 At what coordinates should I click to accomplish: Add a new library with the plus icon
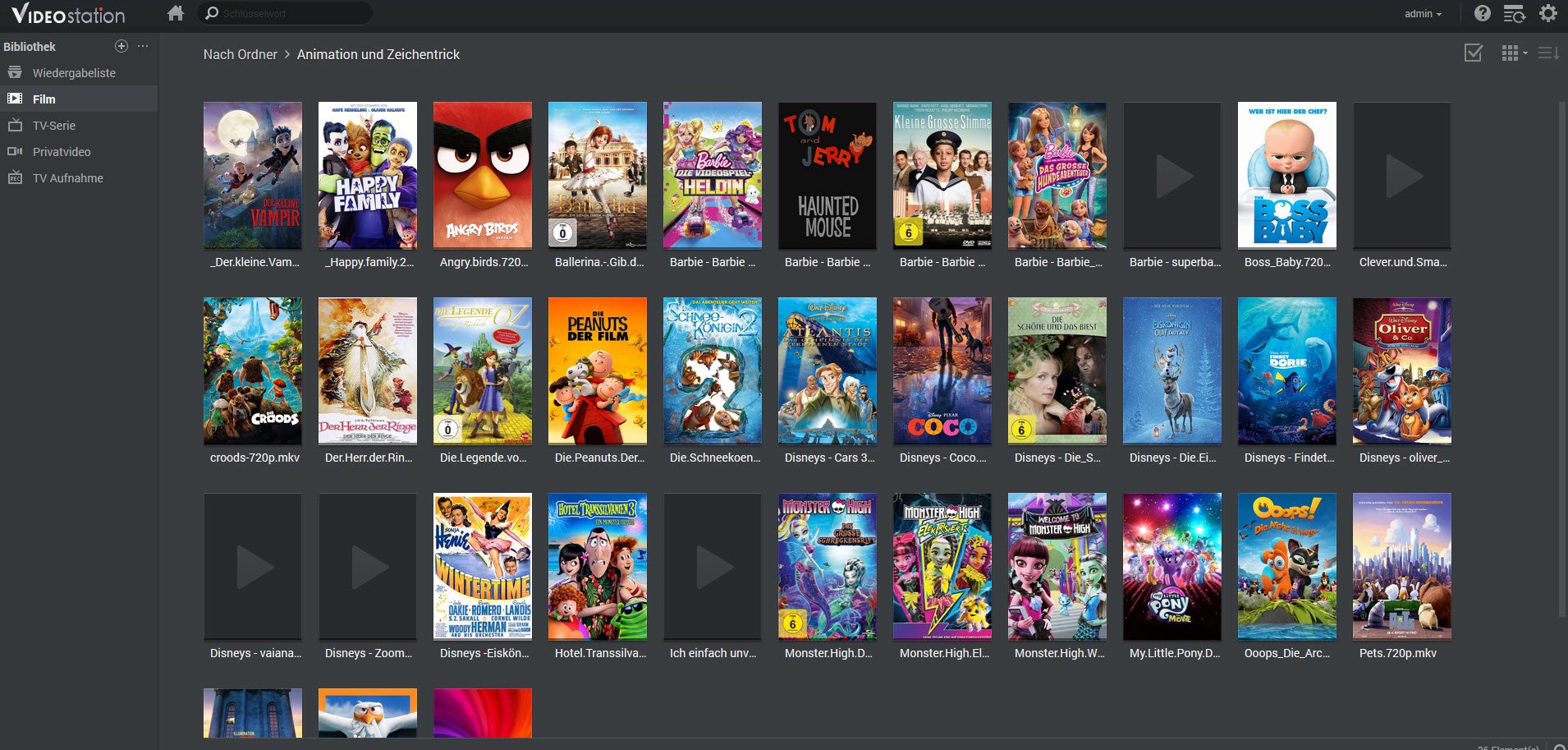[x=121, y=46]
